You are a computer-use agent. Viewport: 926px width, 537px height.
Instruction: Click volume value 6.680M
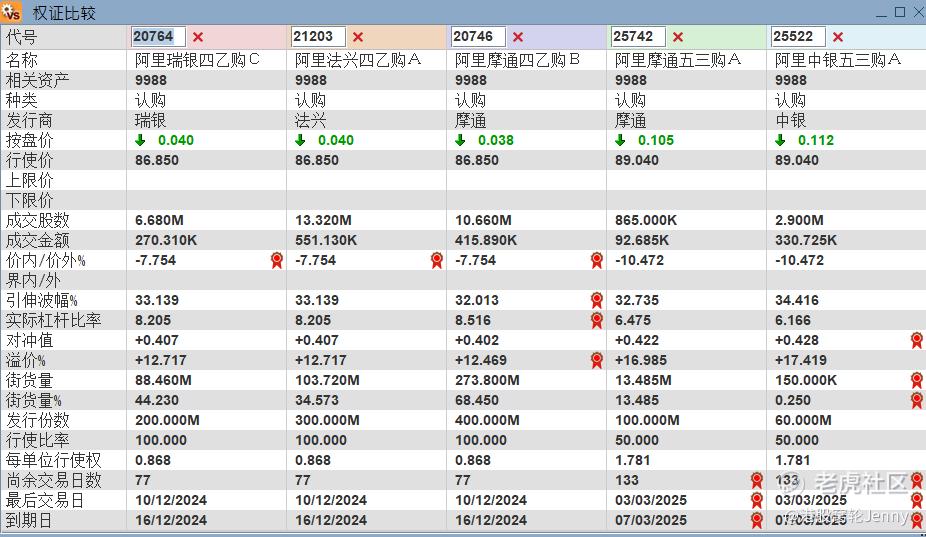pos(159,220)
